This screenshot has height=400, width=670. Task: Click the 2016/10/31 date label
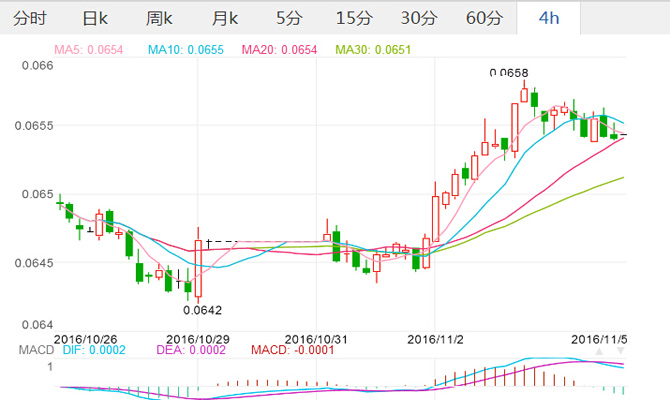click(x=316, y=340)
